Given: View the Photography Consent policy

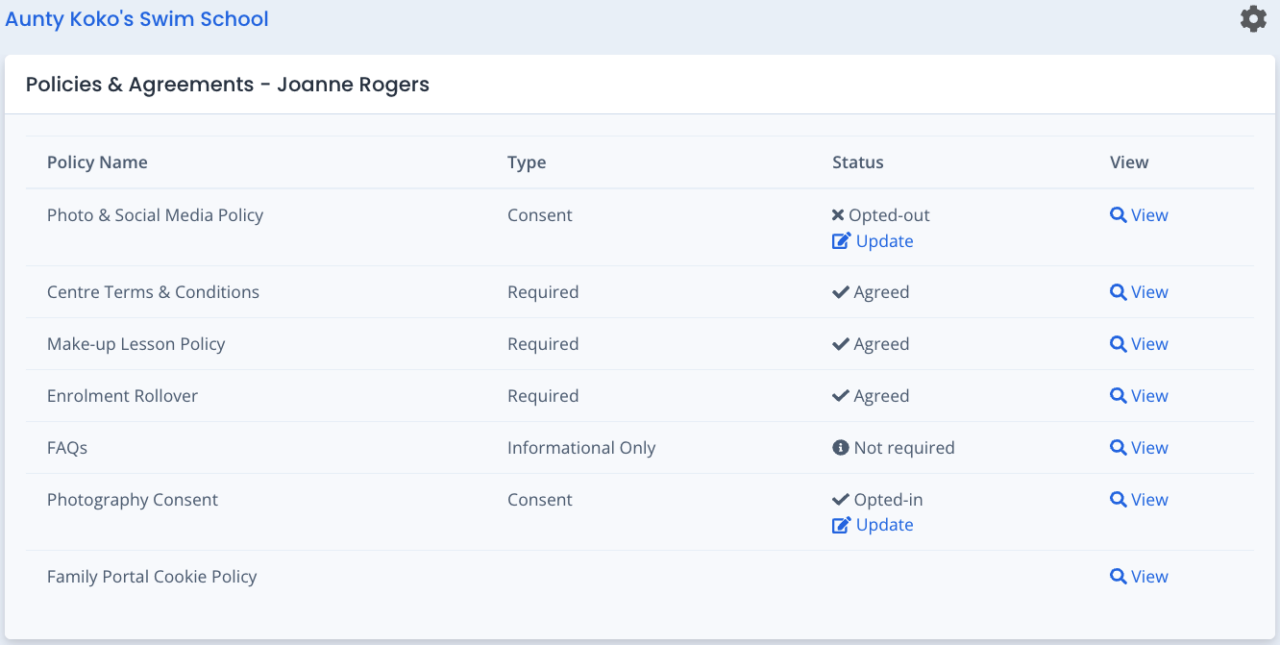Looking at the screenshot, I should 1148,500.
